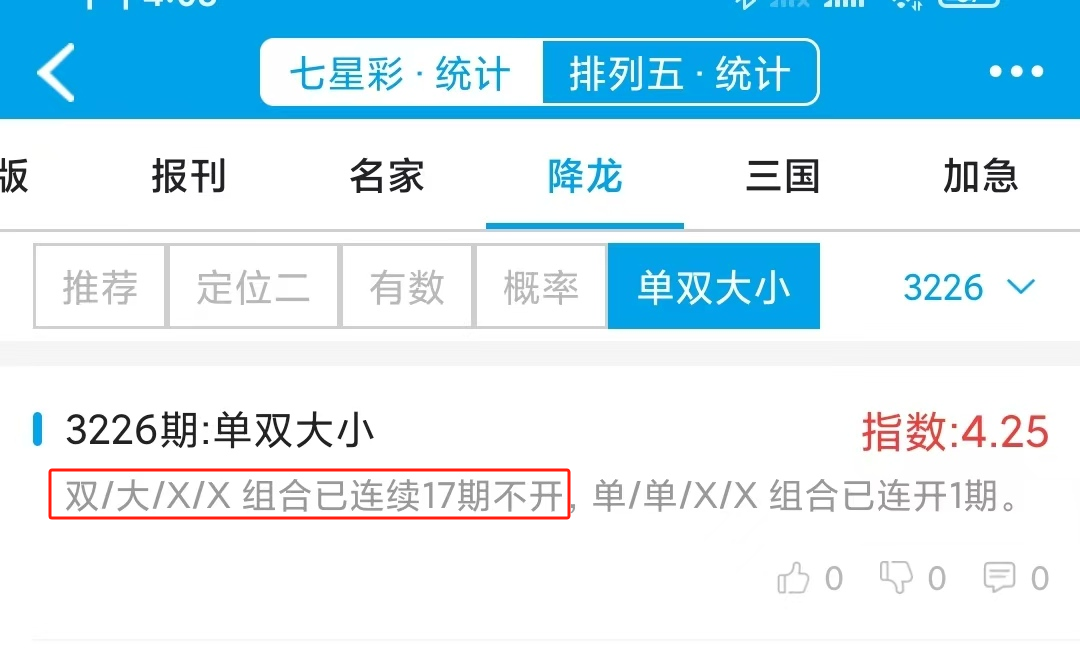
Task: Select the 单双大小 filter button
Action: pyautogui.click(x=714, y=286)
